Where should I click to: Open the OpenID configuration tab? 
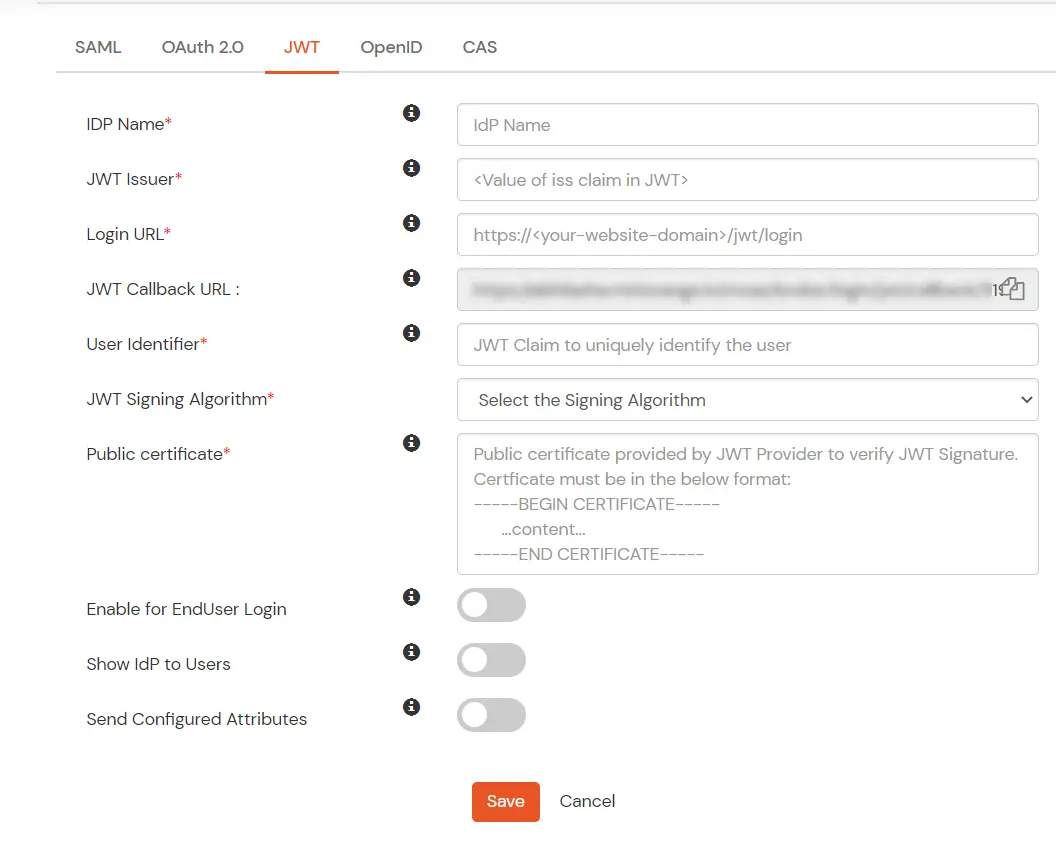pyautogui.click(x=391, y=47)
